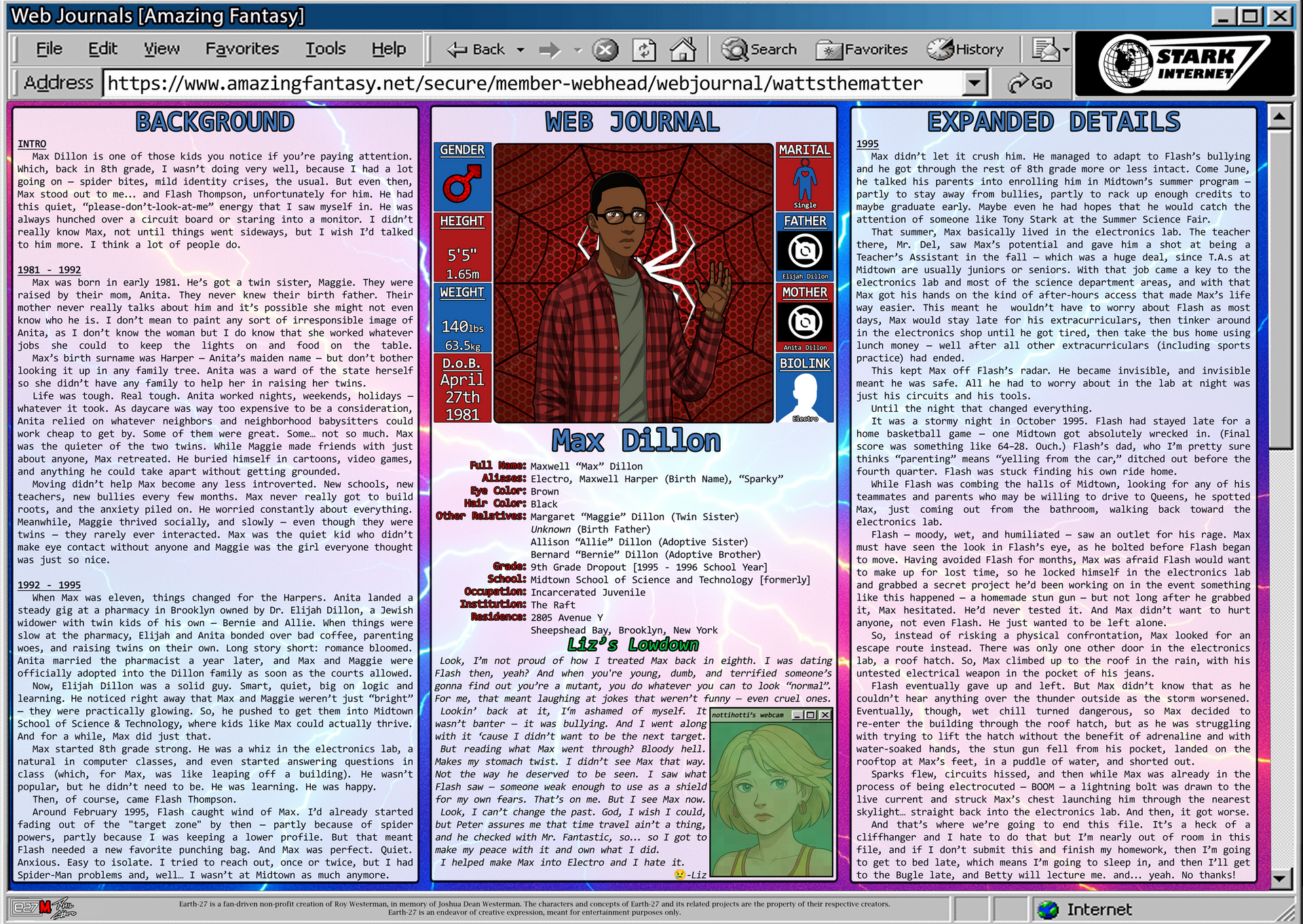Maximize nottihotti's webcam window
Screen dimensions: 1303x924
coord(811,714)
